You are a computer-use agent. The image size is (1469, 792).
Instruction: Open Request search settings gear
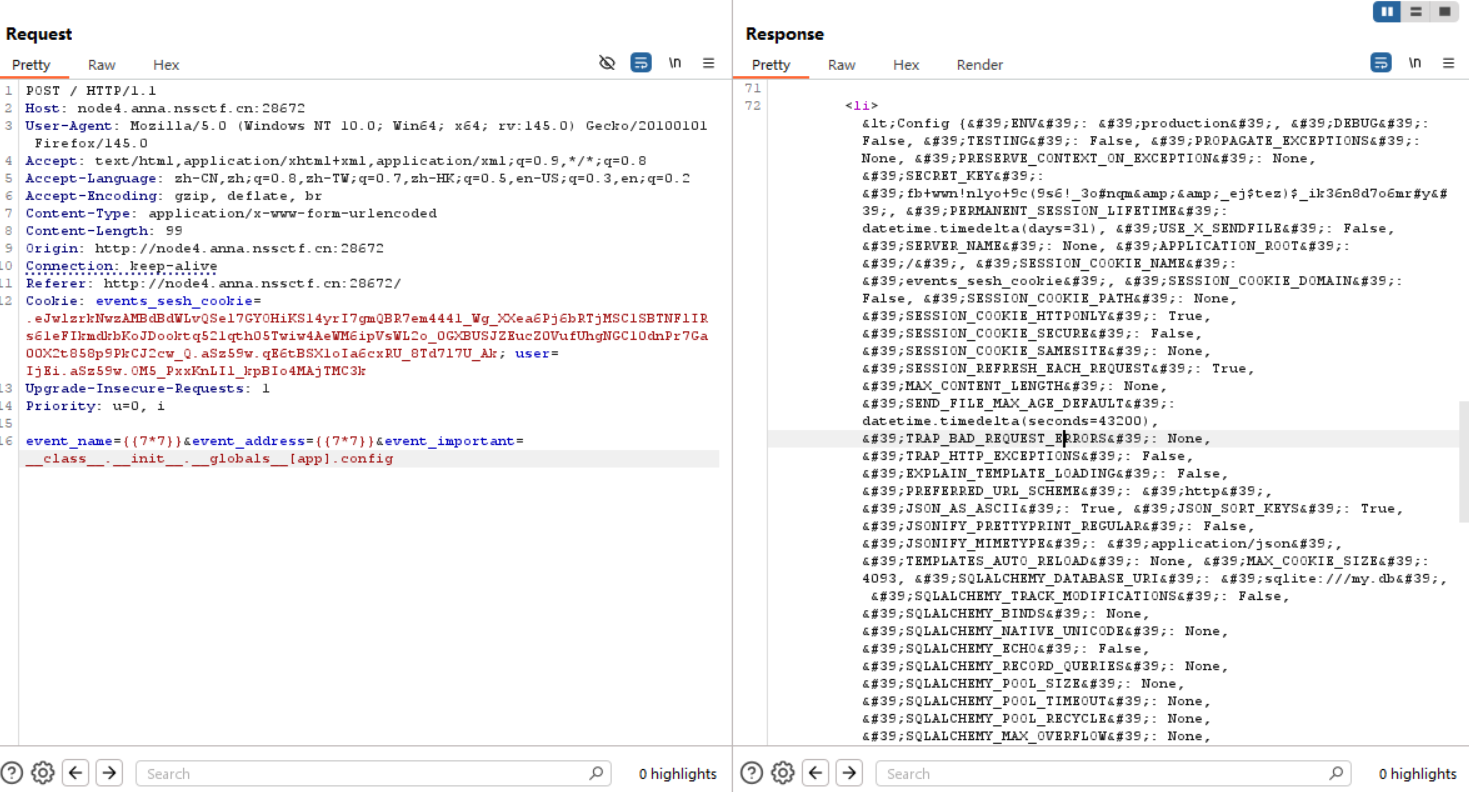[x=42, y=773]
